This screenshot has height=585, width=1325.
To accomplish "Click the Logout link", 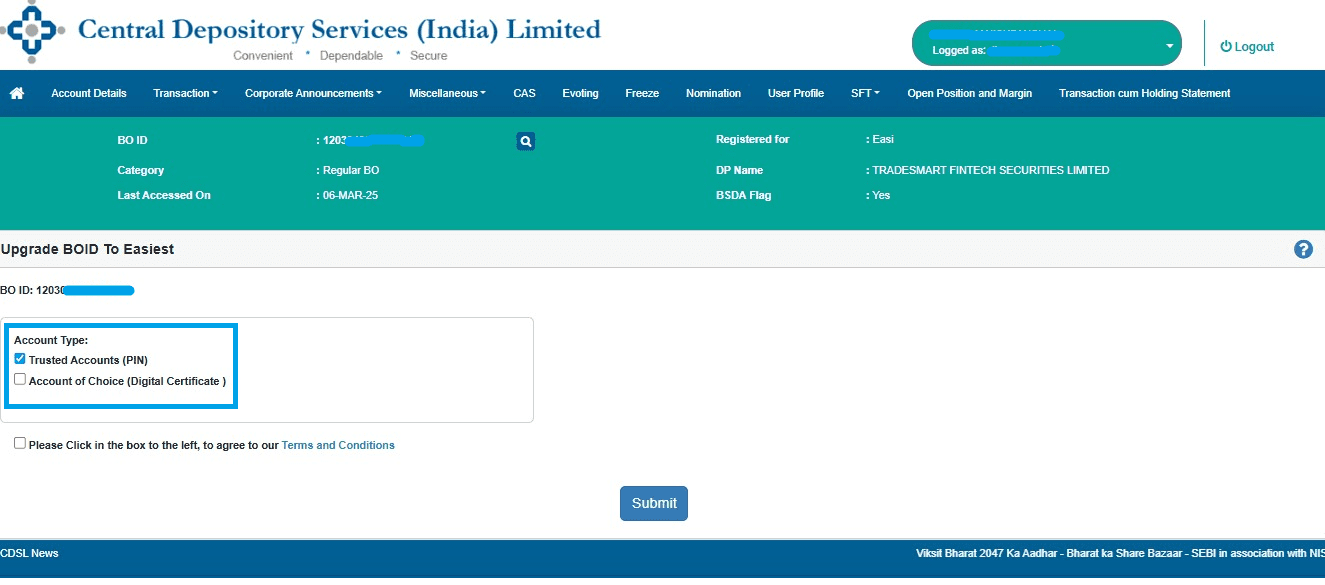I will 1247,47.
